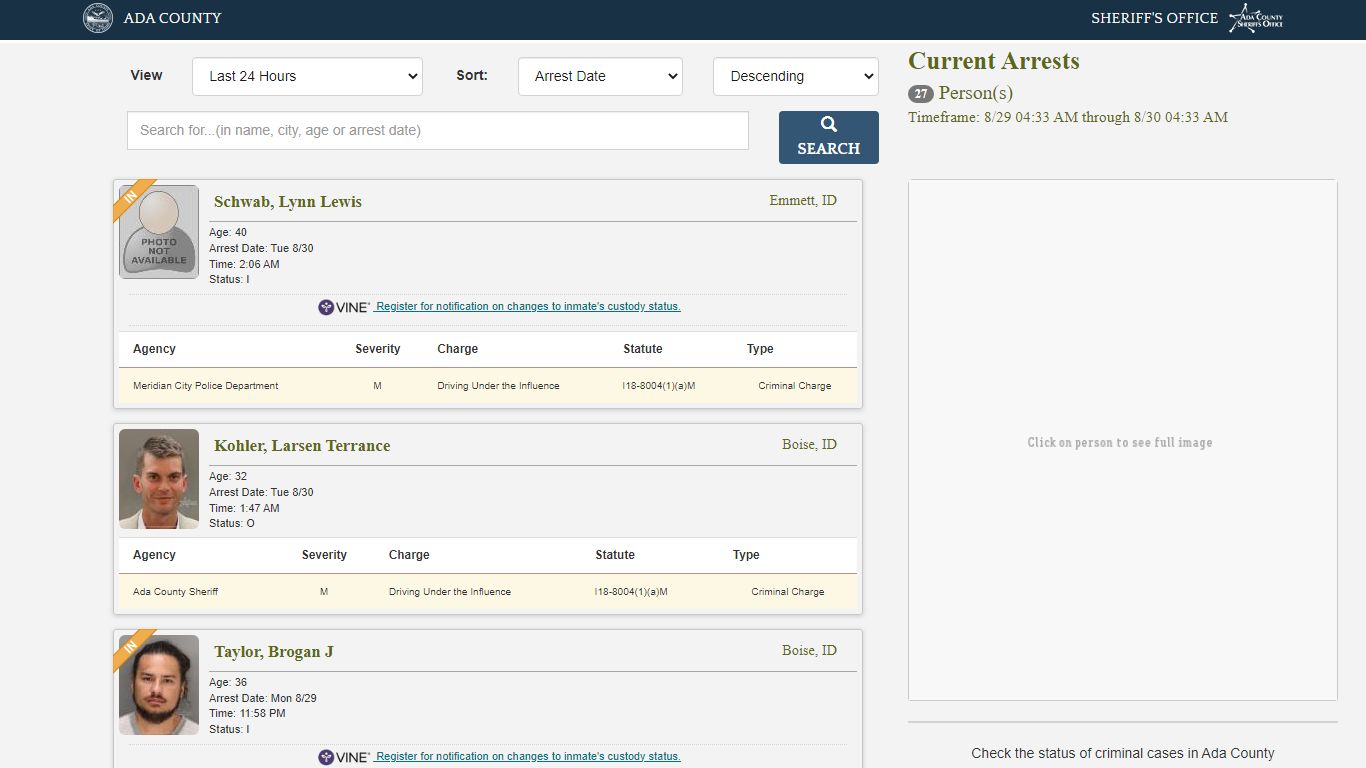Viewport: 1366px width, 768px height.
Task: Click Ada County Sheriff agency cell
Action: [176, 592]
